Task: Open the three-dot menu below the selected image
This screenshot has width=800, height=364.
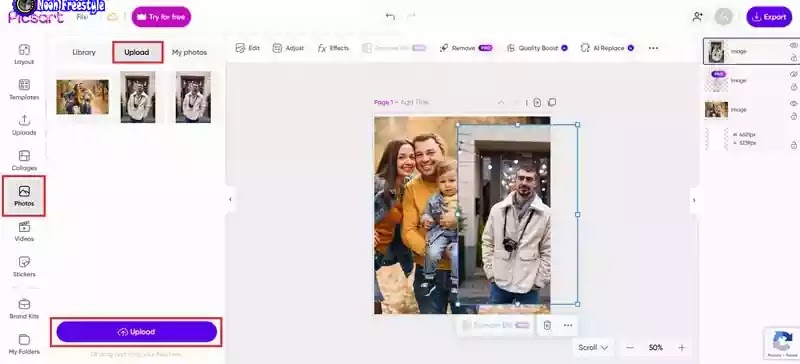Action: (x=568, y=325)
